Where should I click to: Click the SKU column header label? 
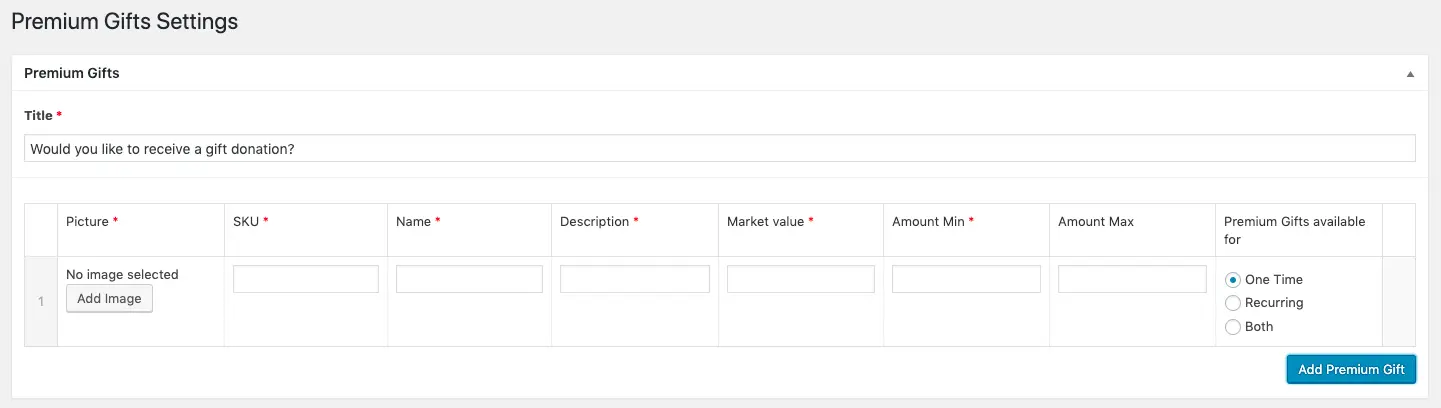click(246, 222)
